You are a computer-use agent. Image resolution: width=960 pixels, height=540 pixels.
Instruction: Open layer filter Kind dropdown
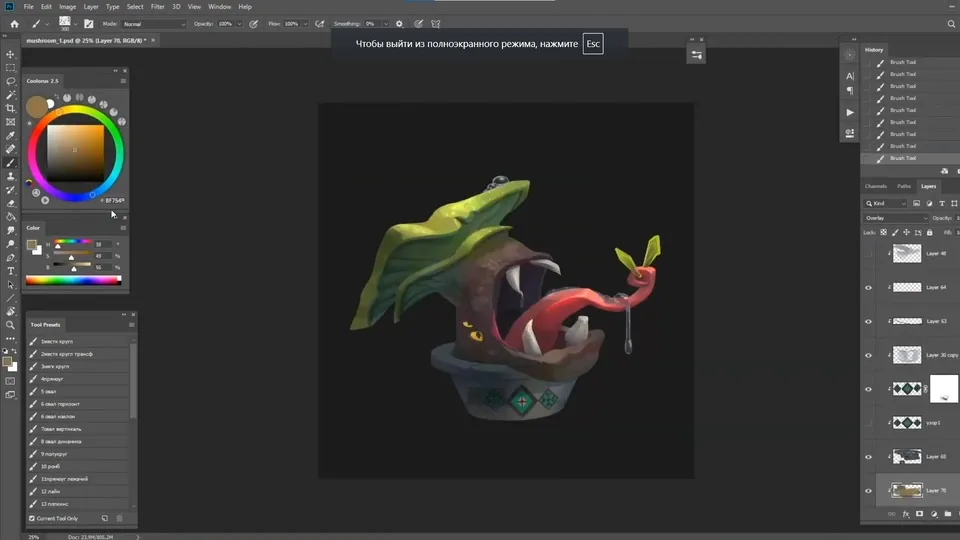coord(886,203)
